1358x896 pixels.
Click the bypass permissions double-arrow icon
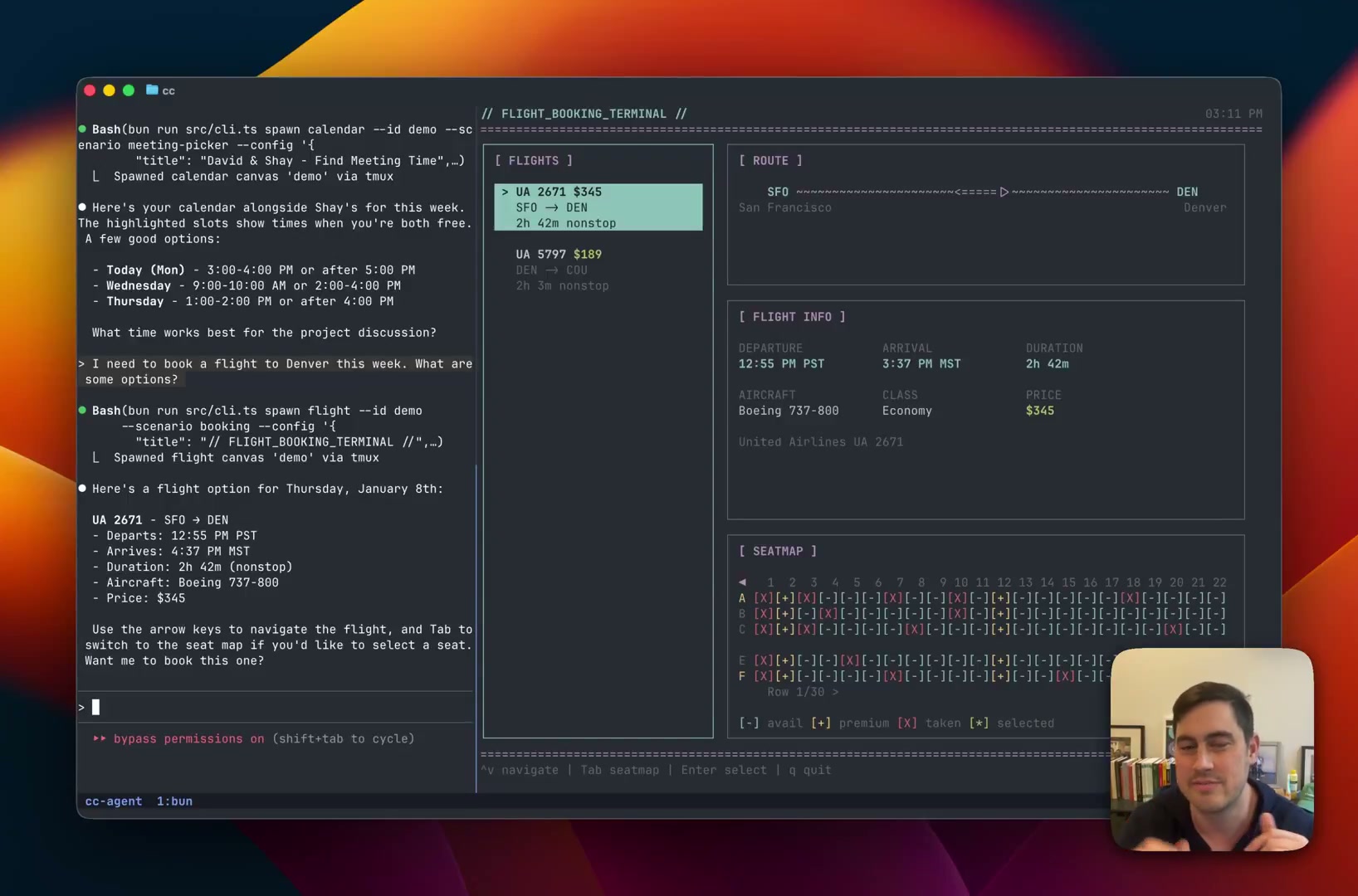click(100, 738)
